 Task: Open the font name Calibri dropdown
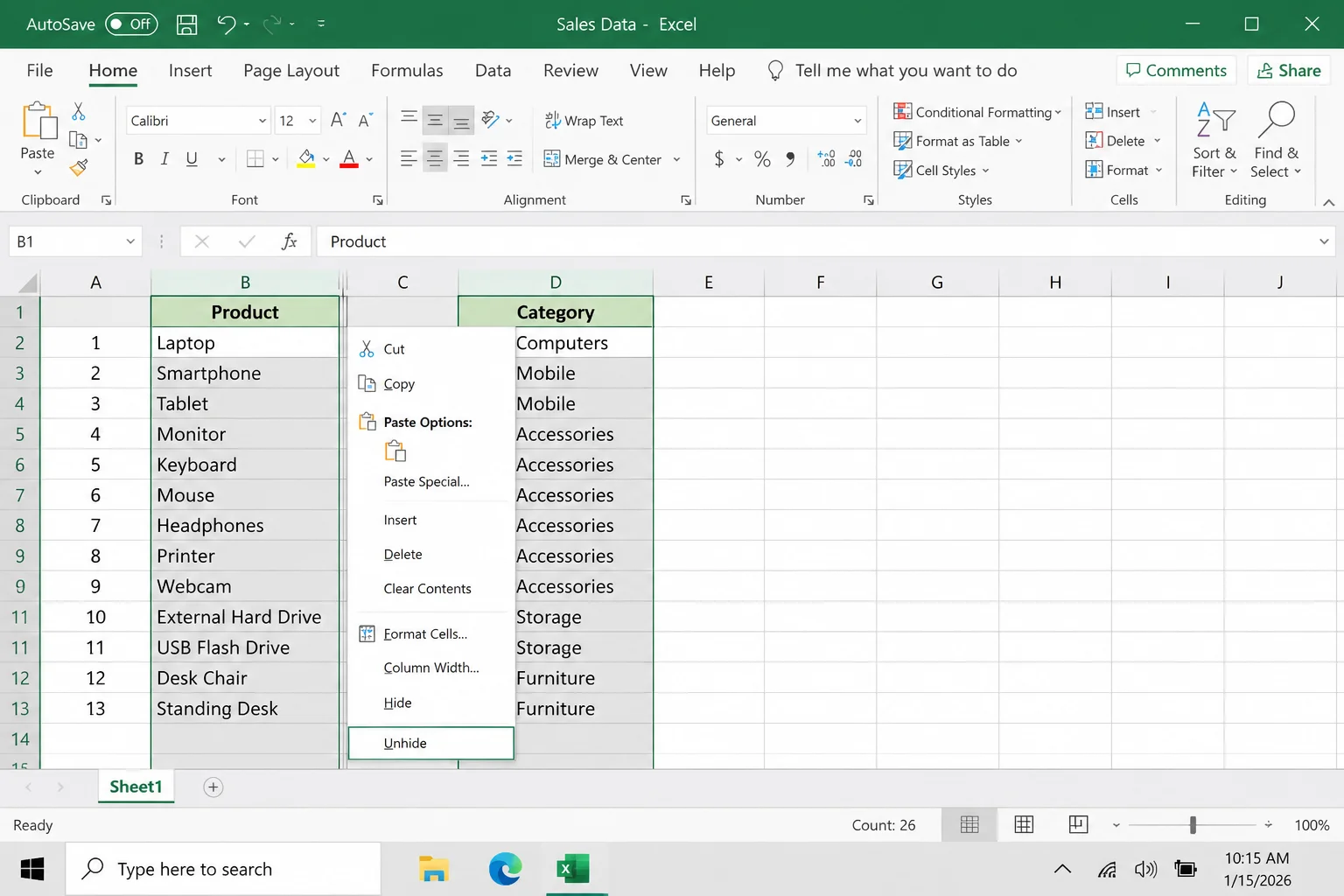pyautogui.click(x=262, y=121)
